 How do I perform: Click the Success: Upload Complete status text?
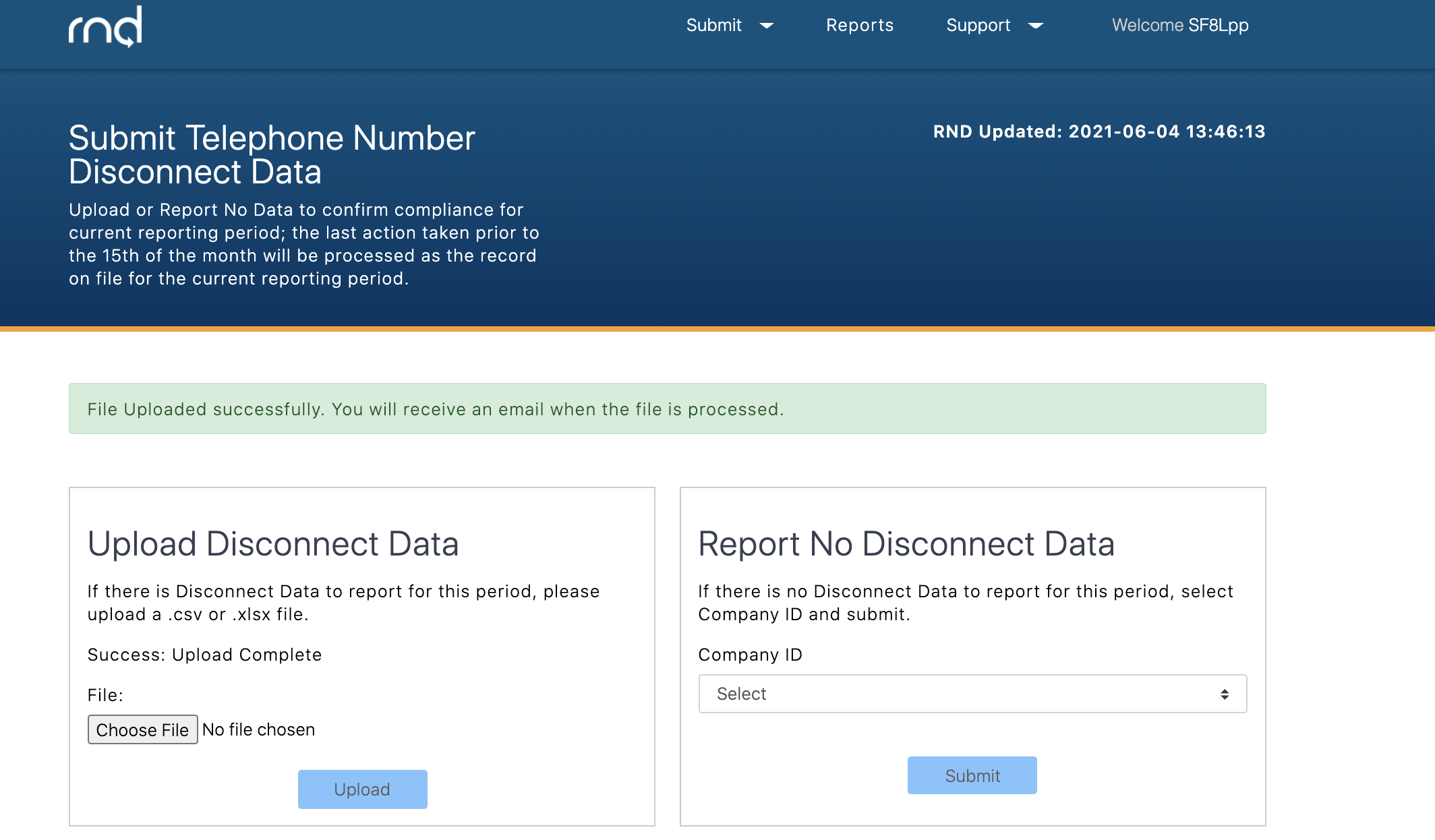(204, 655)
